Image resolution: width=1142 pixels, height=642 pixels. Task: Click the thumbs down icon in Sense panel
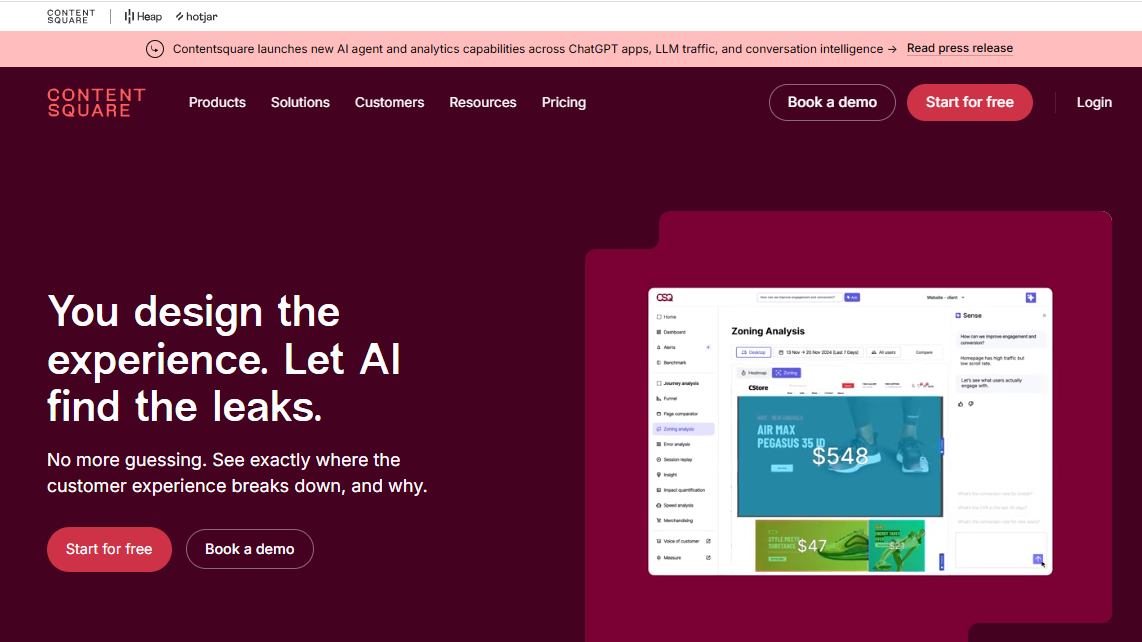[x=971, y=404]
